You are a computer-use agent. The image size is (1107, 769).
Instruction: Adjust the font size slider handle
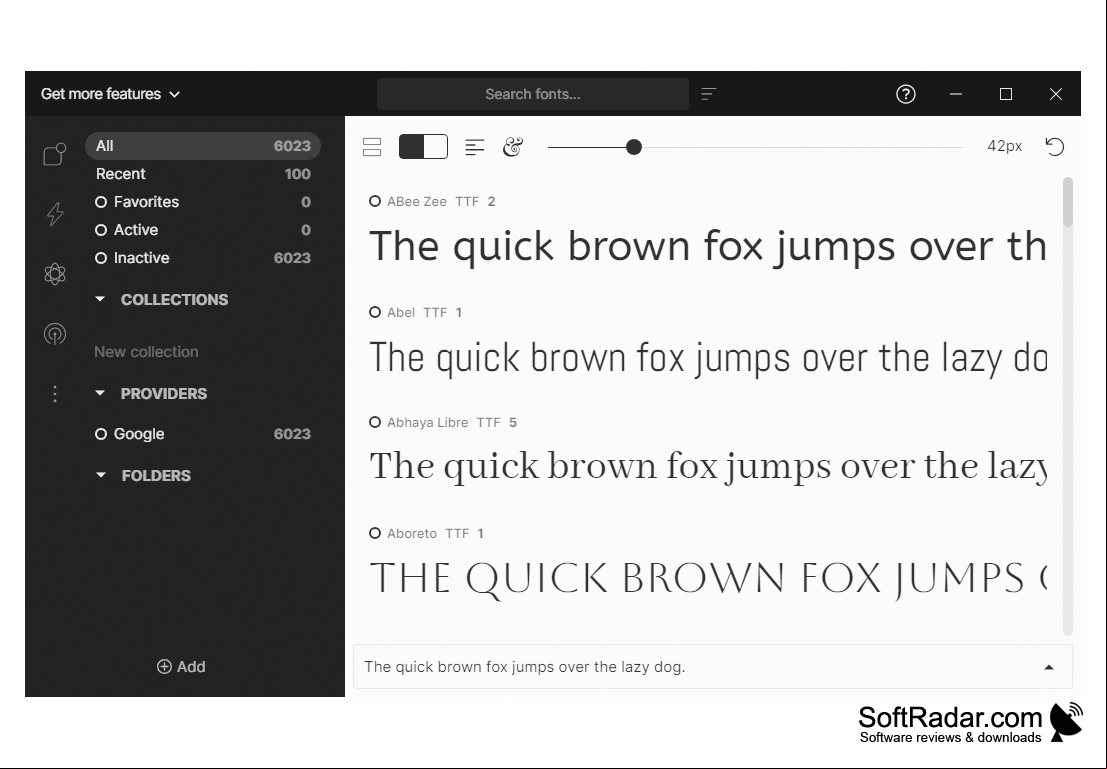coord(634,147)
